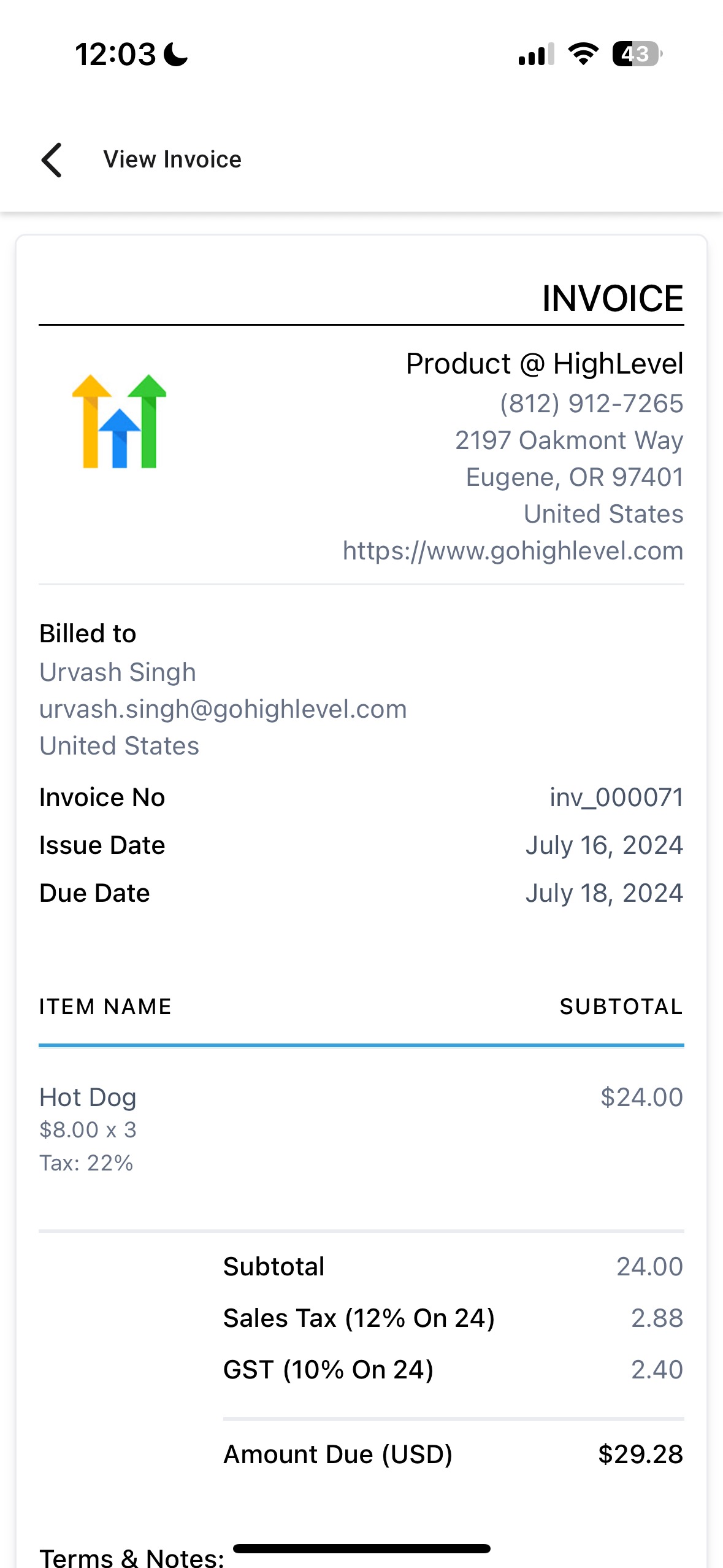Select the Hot Dog line item
Screen dimensions: 723x1568
click(x=361, y=1128)
